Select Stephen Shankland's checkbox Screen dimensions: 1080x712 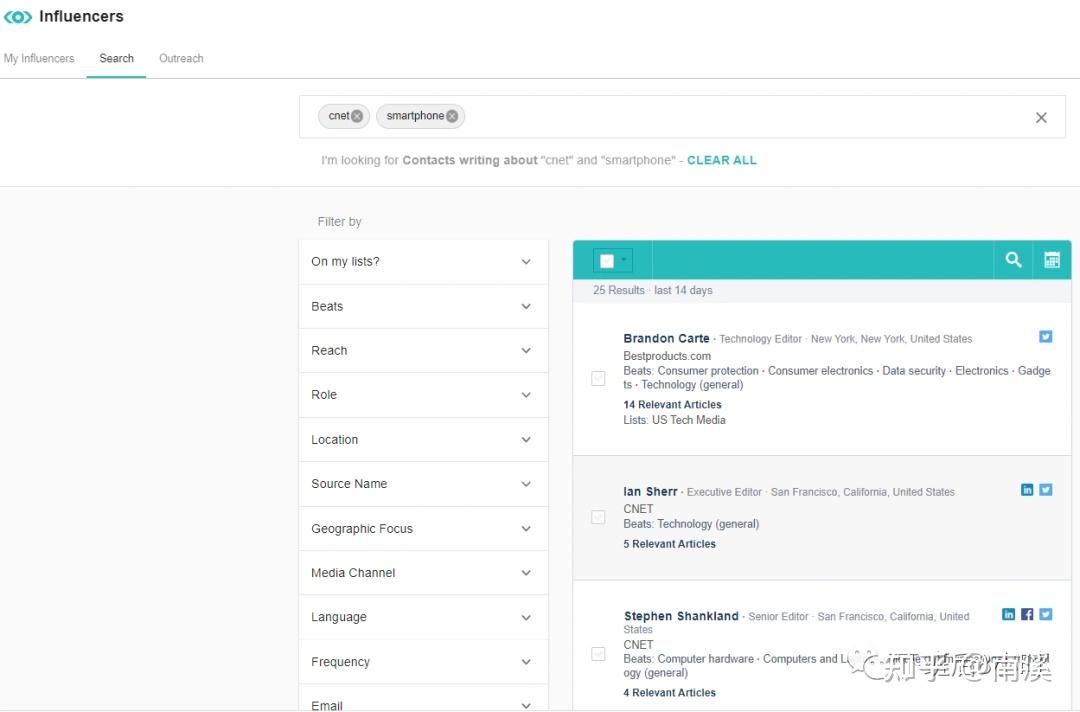(x=598, y=653)
